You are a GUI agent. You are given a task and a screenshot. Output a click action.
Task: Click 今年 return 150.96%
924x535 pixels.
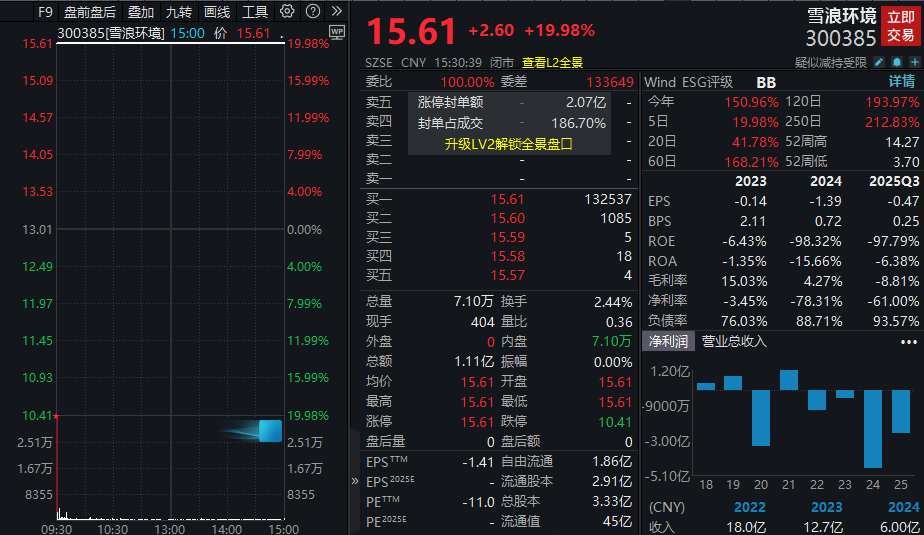tap(751, 102)
